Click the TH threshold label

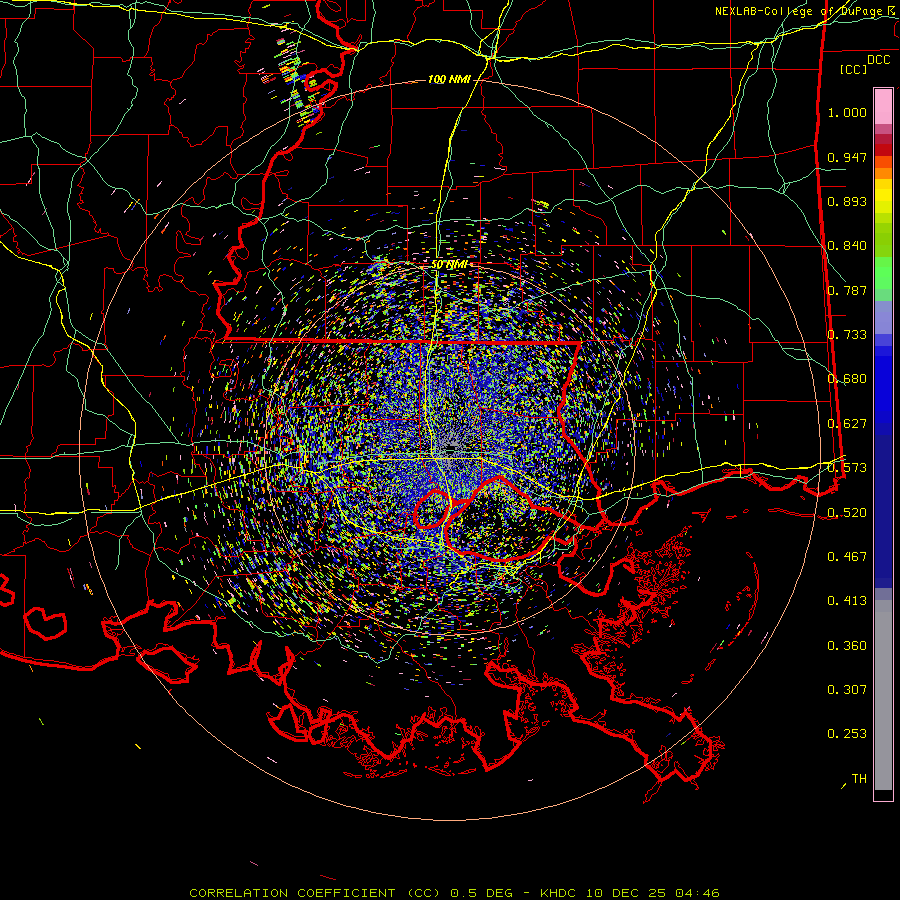pyautogui.click(x=859, y=779)
